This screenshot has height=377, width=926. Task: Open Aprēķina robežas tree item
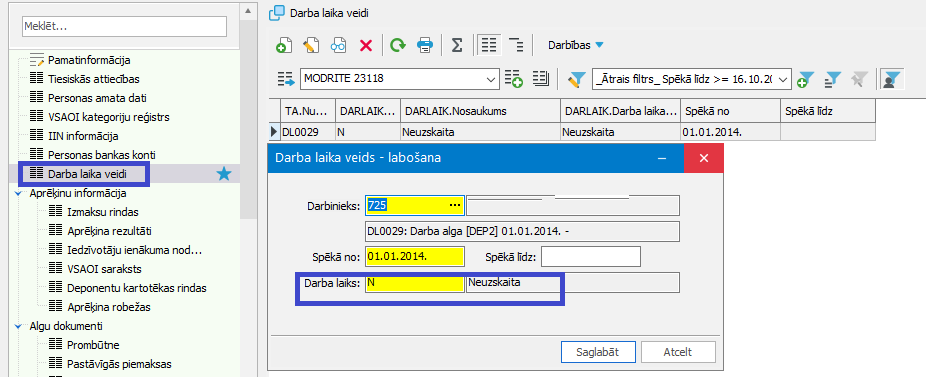(109, 307)
